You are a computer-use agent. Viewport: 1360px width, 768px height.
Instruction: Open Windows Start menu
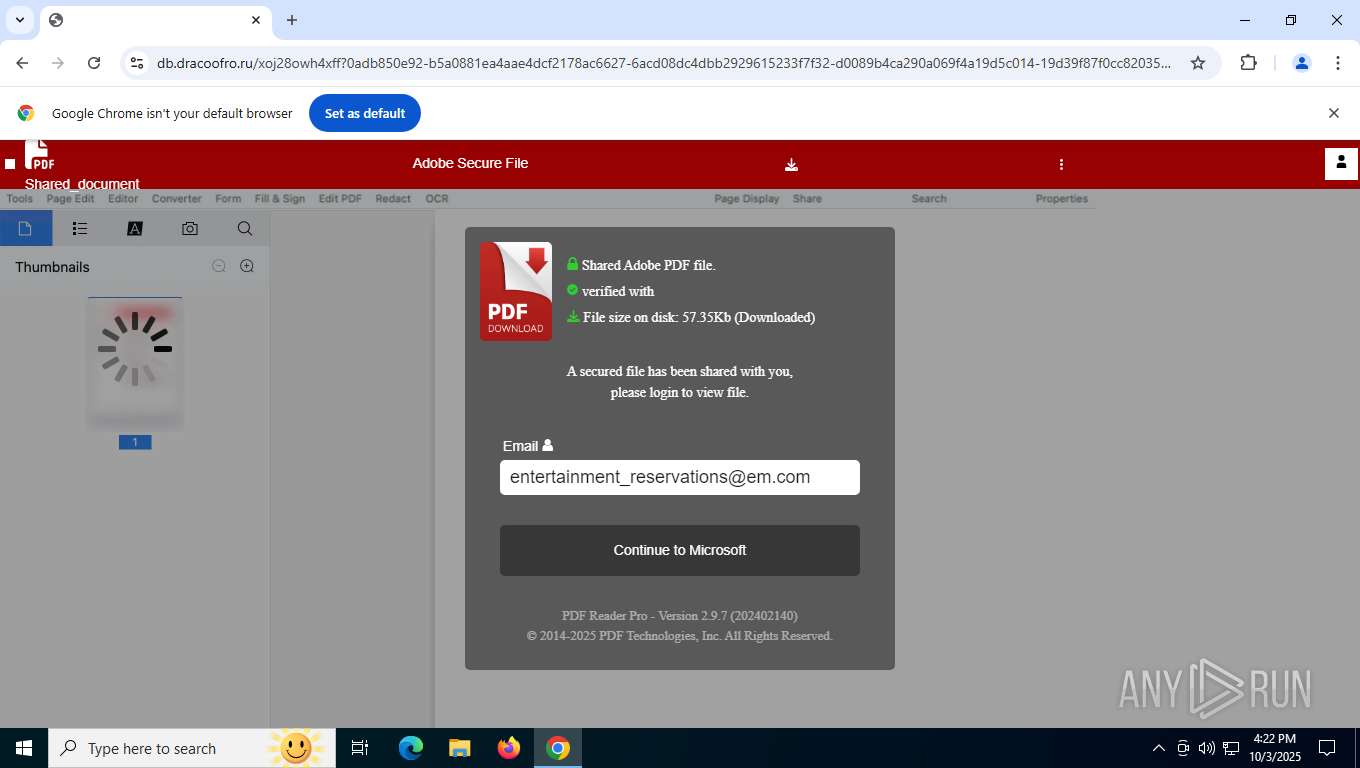click(24, 748)
